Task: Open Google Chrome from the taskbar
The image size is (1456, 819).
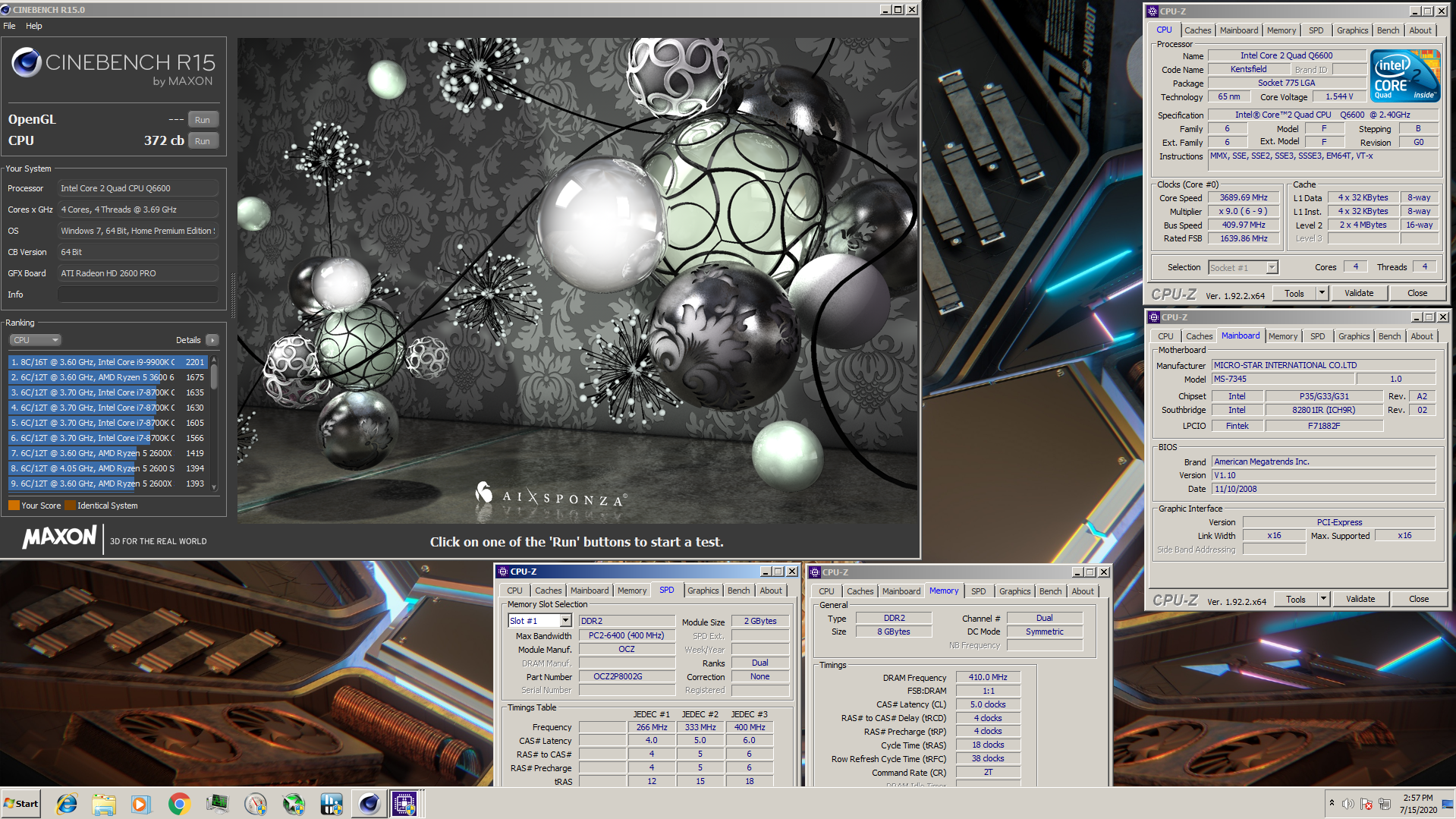Action: coord(179,804)
